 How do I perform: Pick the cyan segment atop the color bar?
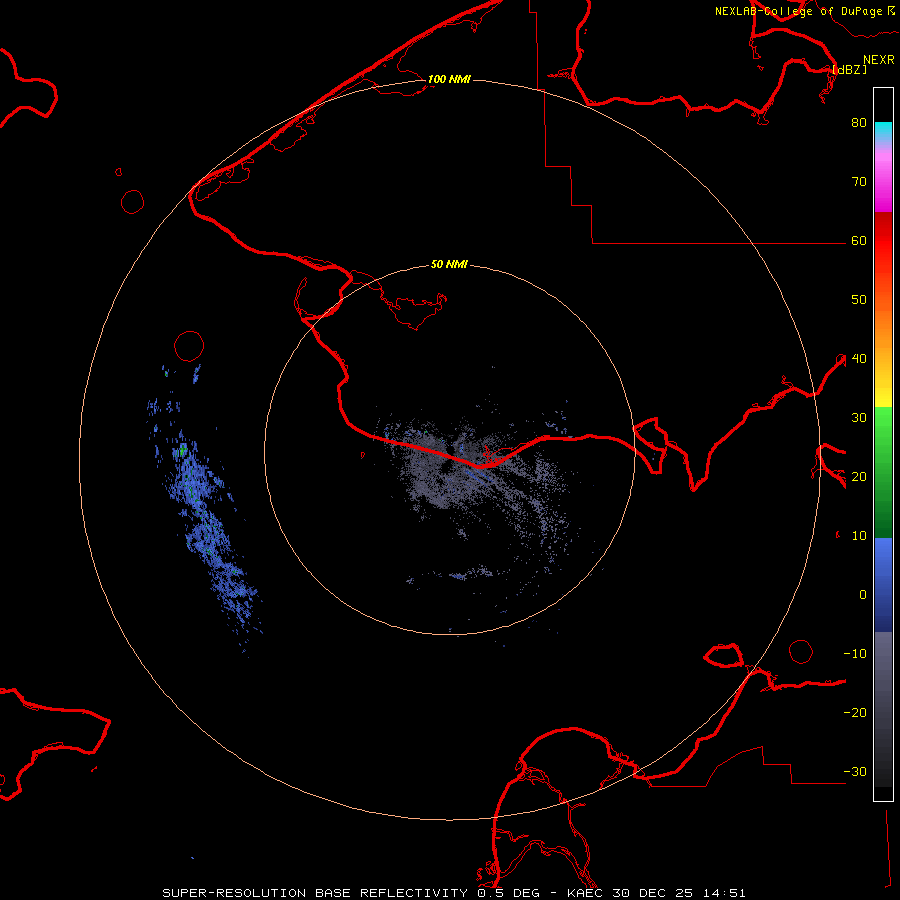click(x=883, y=132)
